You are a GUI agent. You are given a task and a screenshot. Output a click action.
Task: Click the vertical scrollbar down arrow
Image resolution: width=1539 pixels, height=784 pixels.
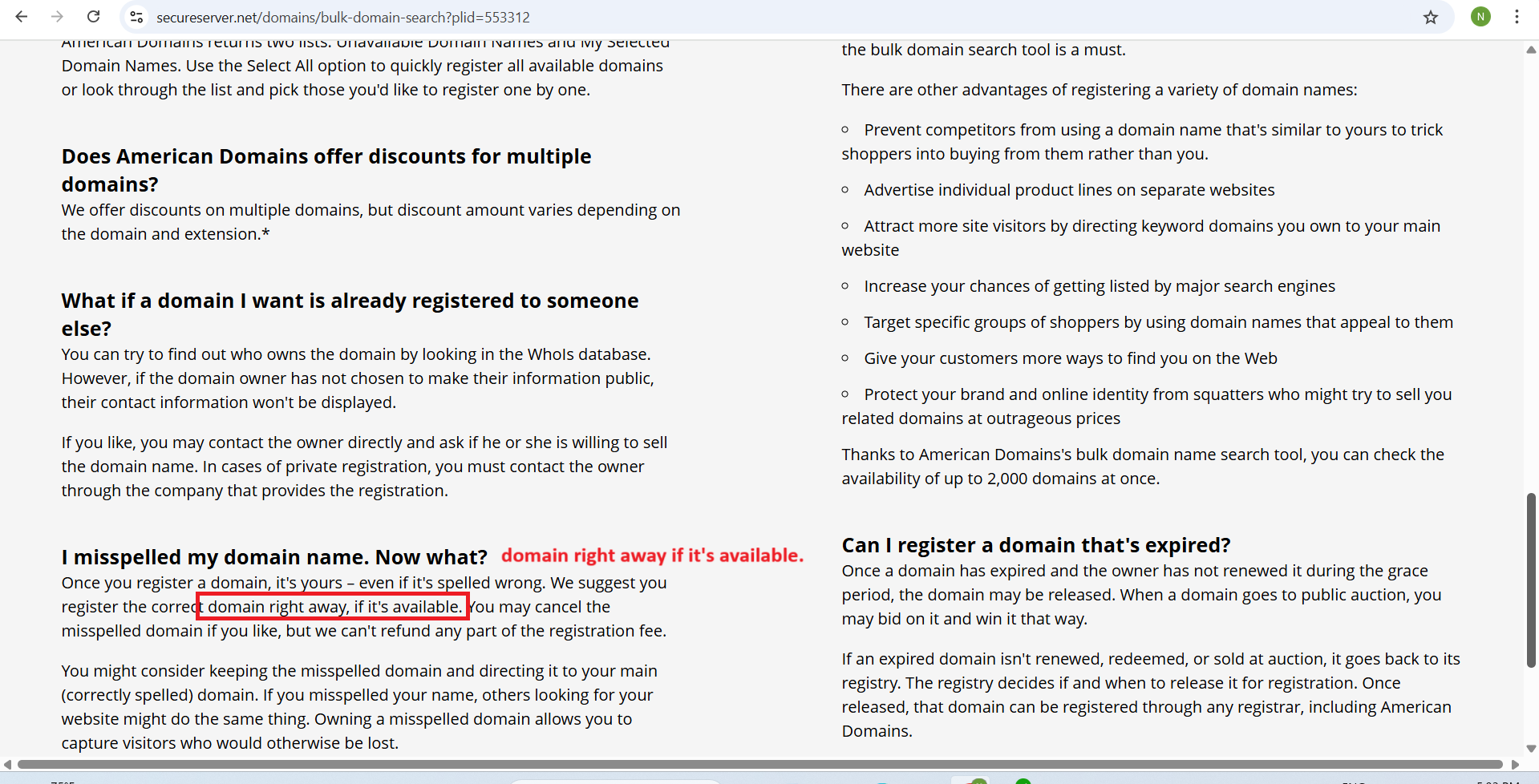coord(1530,749)
